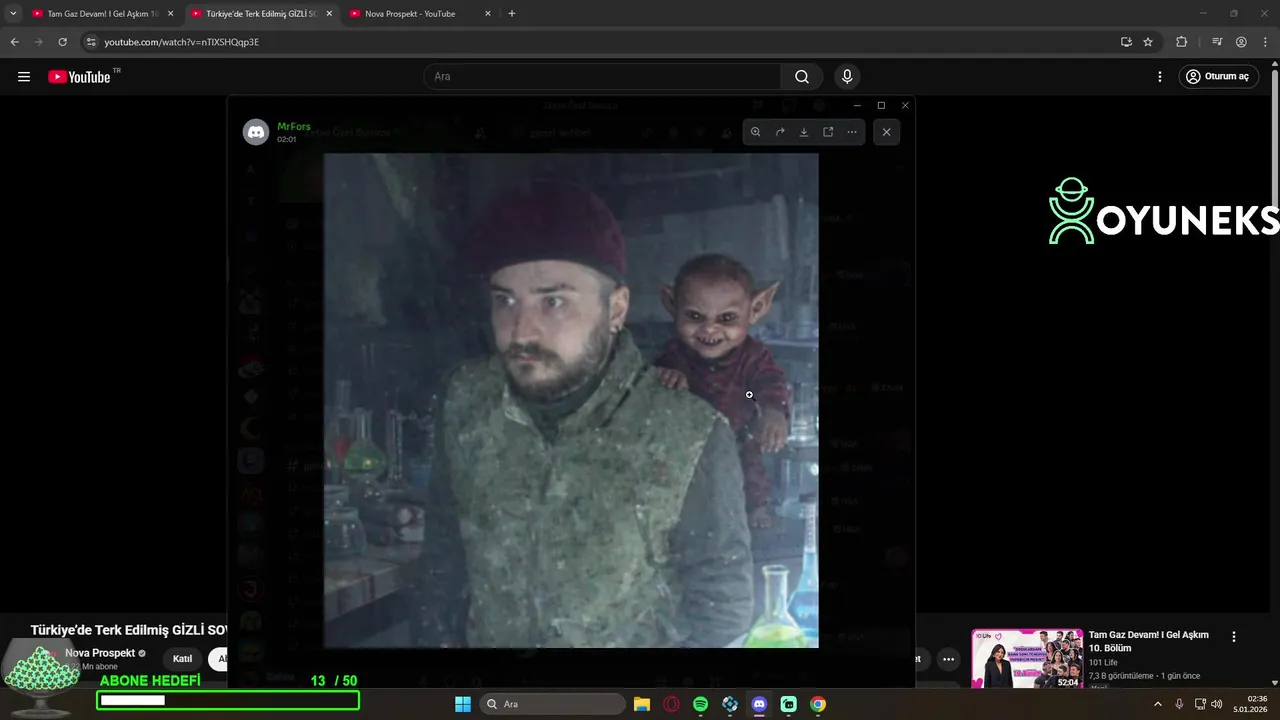Open Chrome extensions puzzle icon
The height and width of the screenshot is (720, 1280).
tap(1181, 42)
